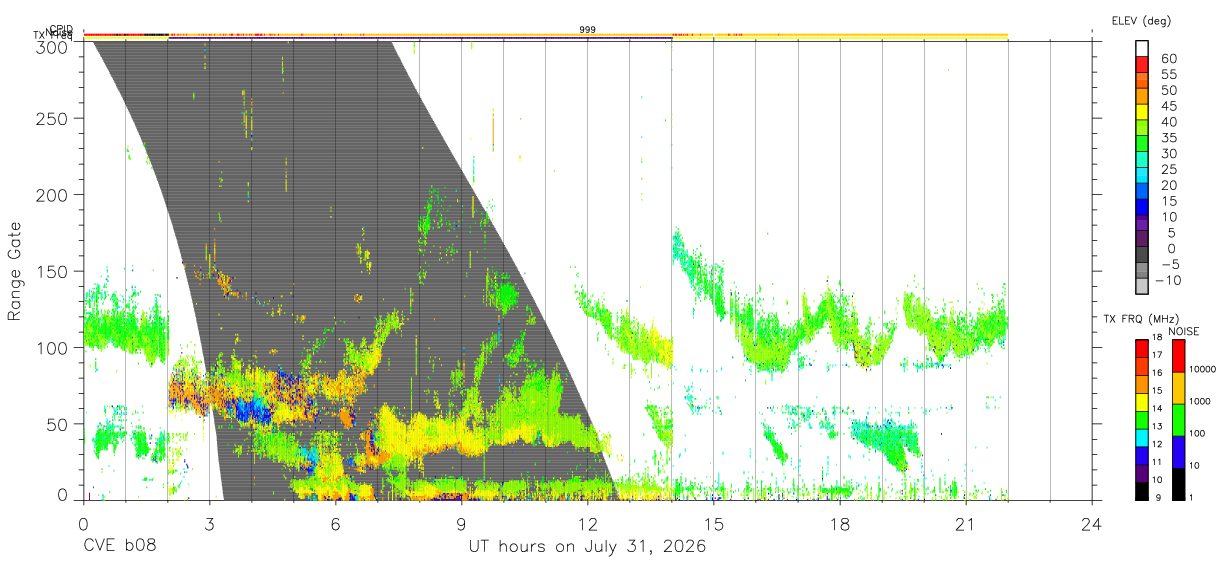The image size is (1228, 567).
Task: Pick the green 100–1000 NOISE swatch
Action: click(1178, 420)
